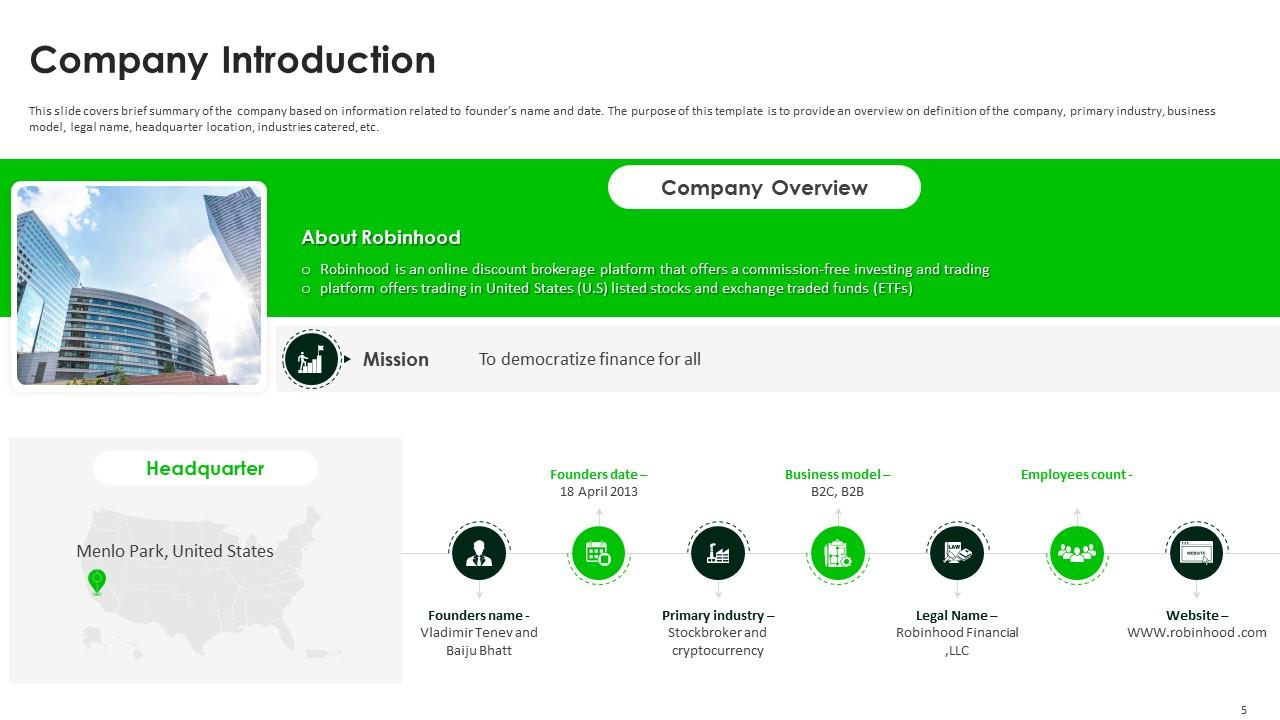Click the Menlo Park, United States text
Image resolution: width=1280 pixels, height=720 pixels.
(x=175, y=551)
